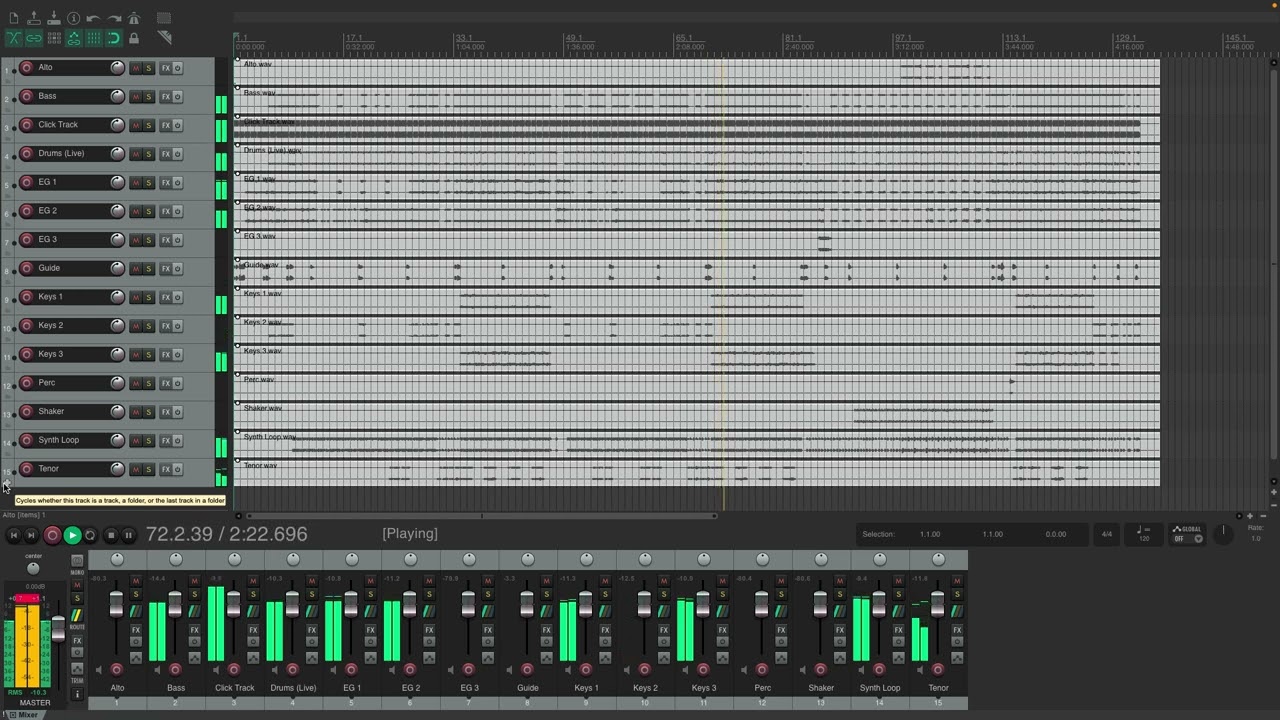This screenshot has width=1280, height=720.
Task: Mute the EG 1 track in track panel
Action: click(x=136, y=183)
